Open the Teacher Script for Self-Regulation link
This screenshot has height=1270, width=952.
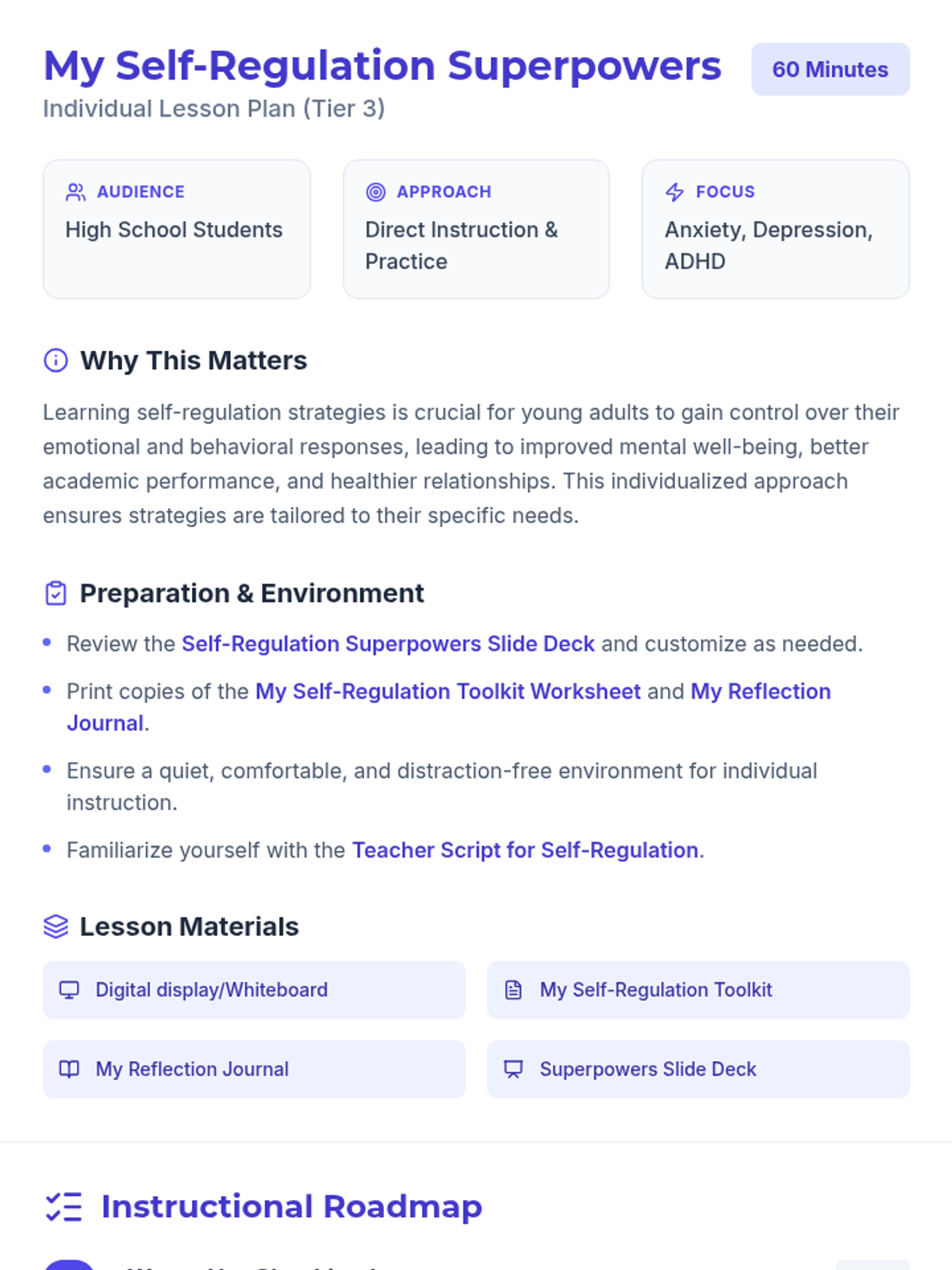point(525,850)
